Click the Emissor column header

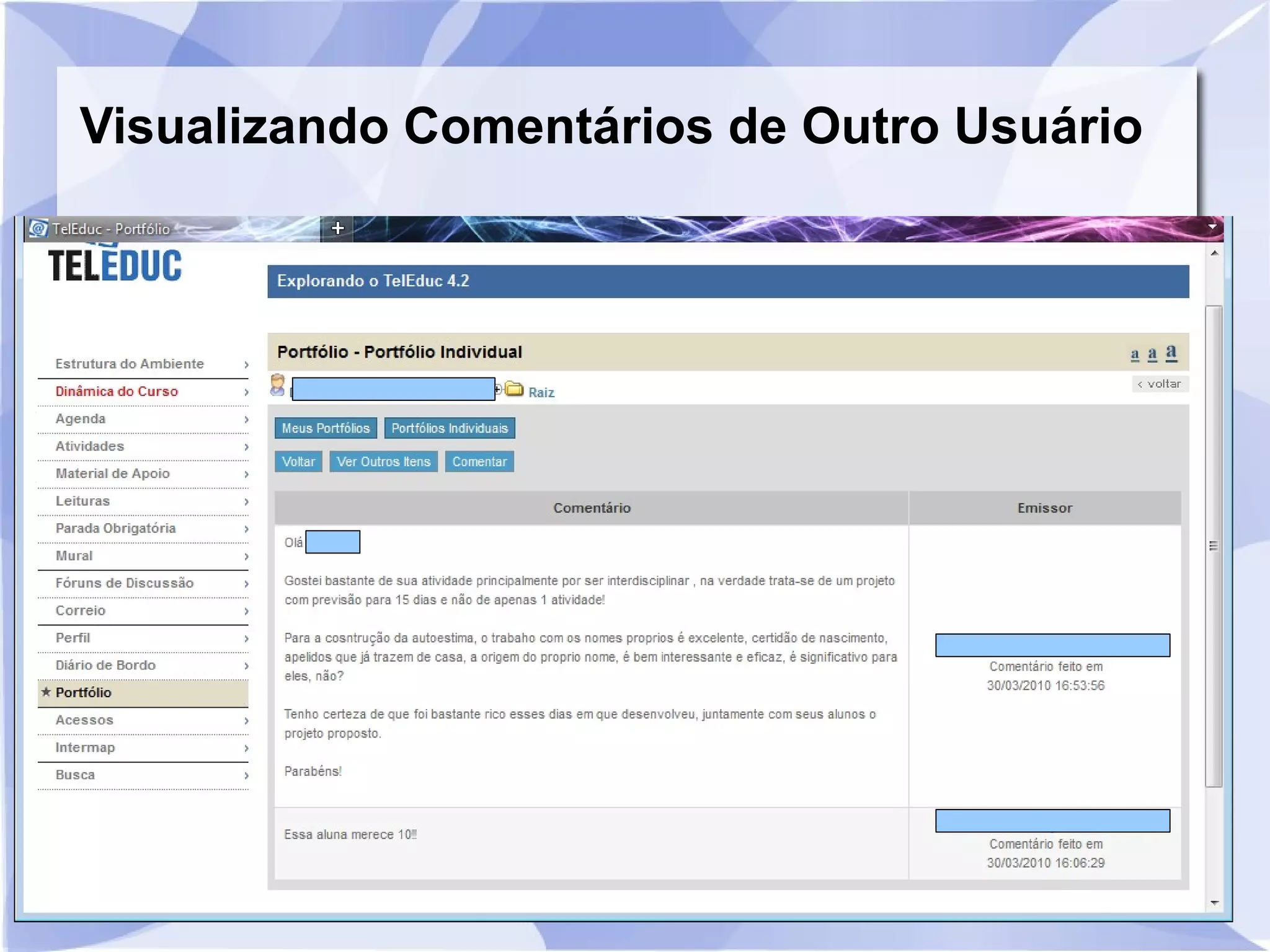[1045, 508]
